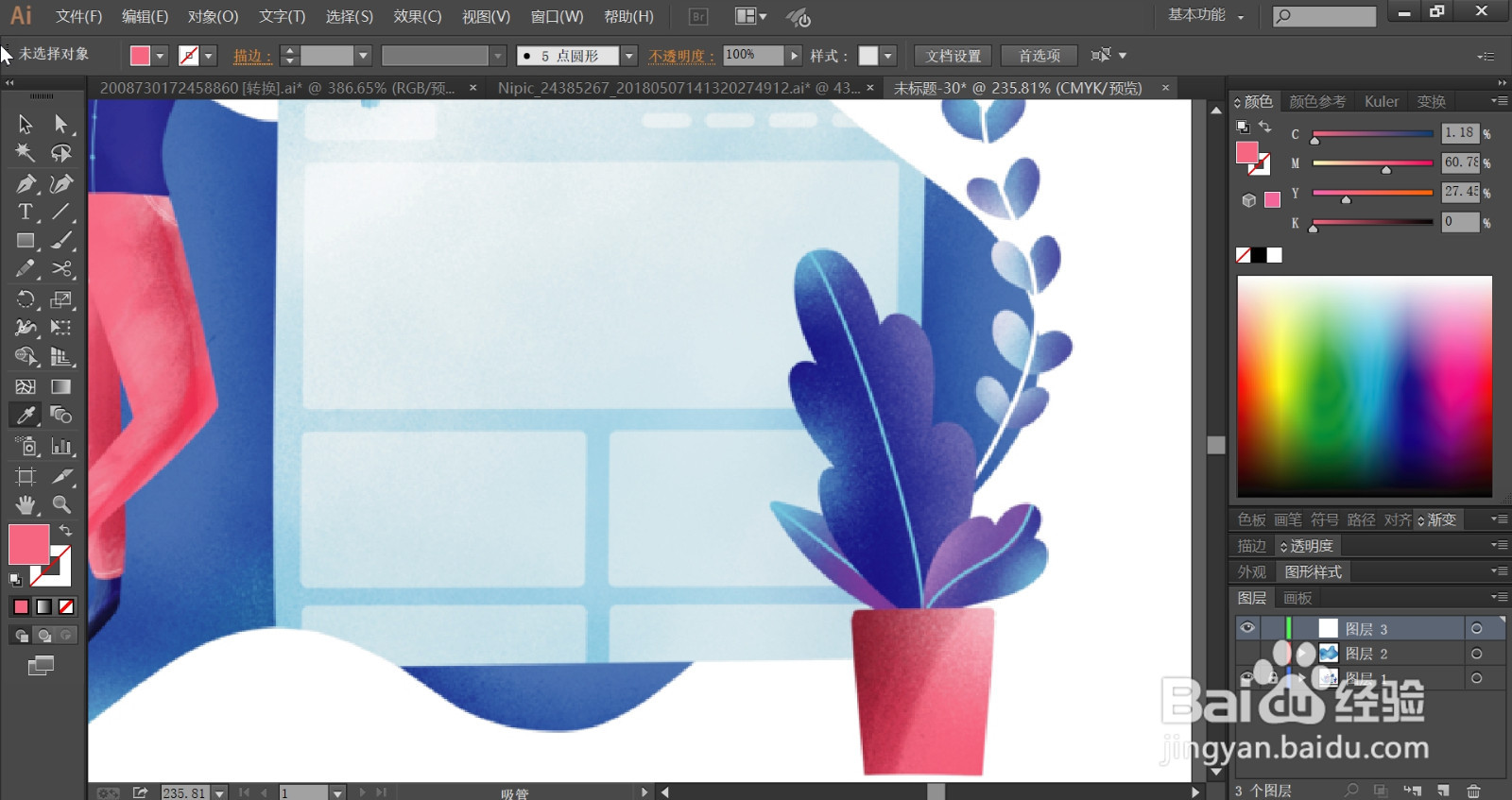1512x800 pixels.
Task: Show 图层 2 via its visibility box
Action: pos(1247,653)
